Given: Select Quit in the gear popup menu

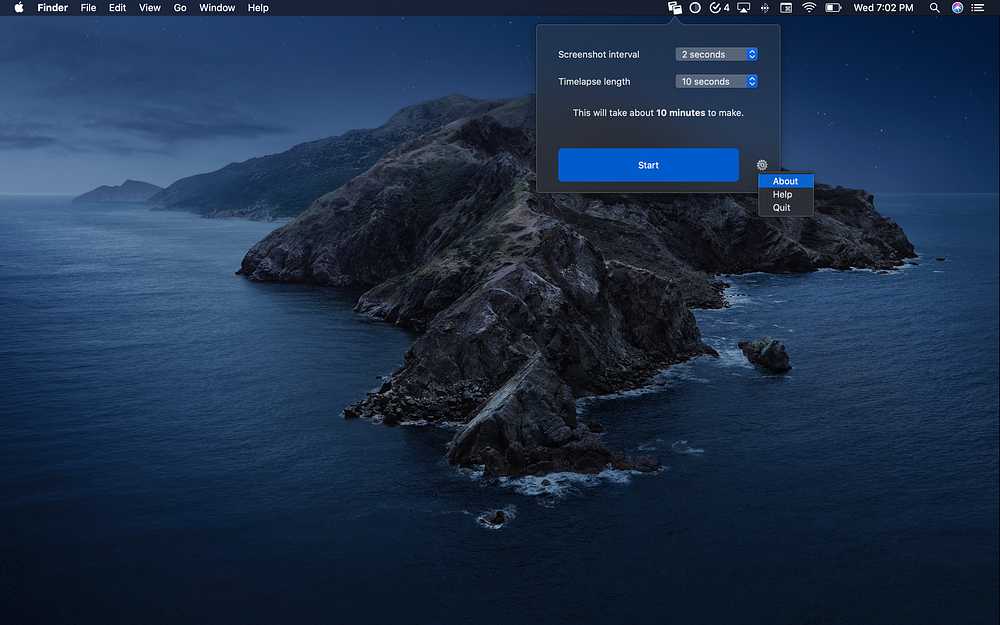Looking at the screenshot, I should click(781, 208).
